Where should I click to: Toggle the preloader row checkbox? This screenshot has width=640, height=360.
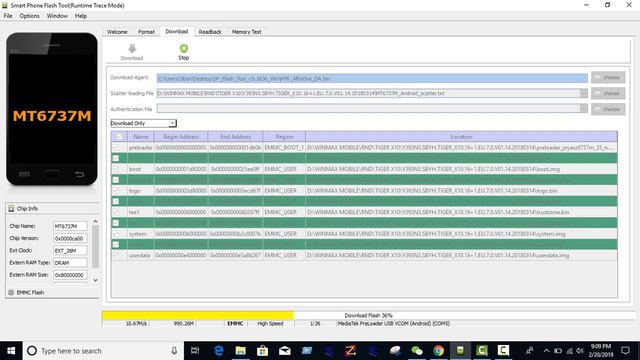(x=116, y=147)
